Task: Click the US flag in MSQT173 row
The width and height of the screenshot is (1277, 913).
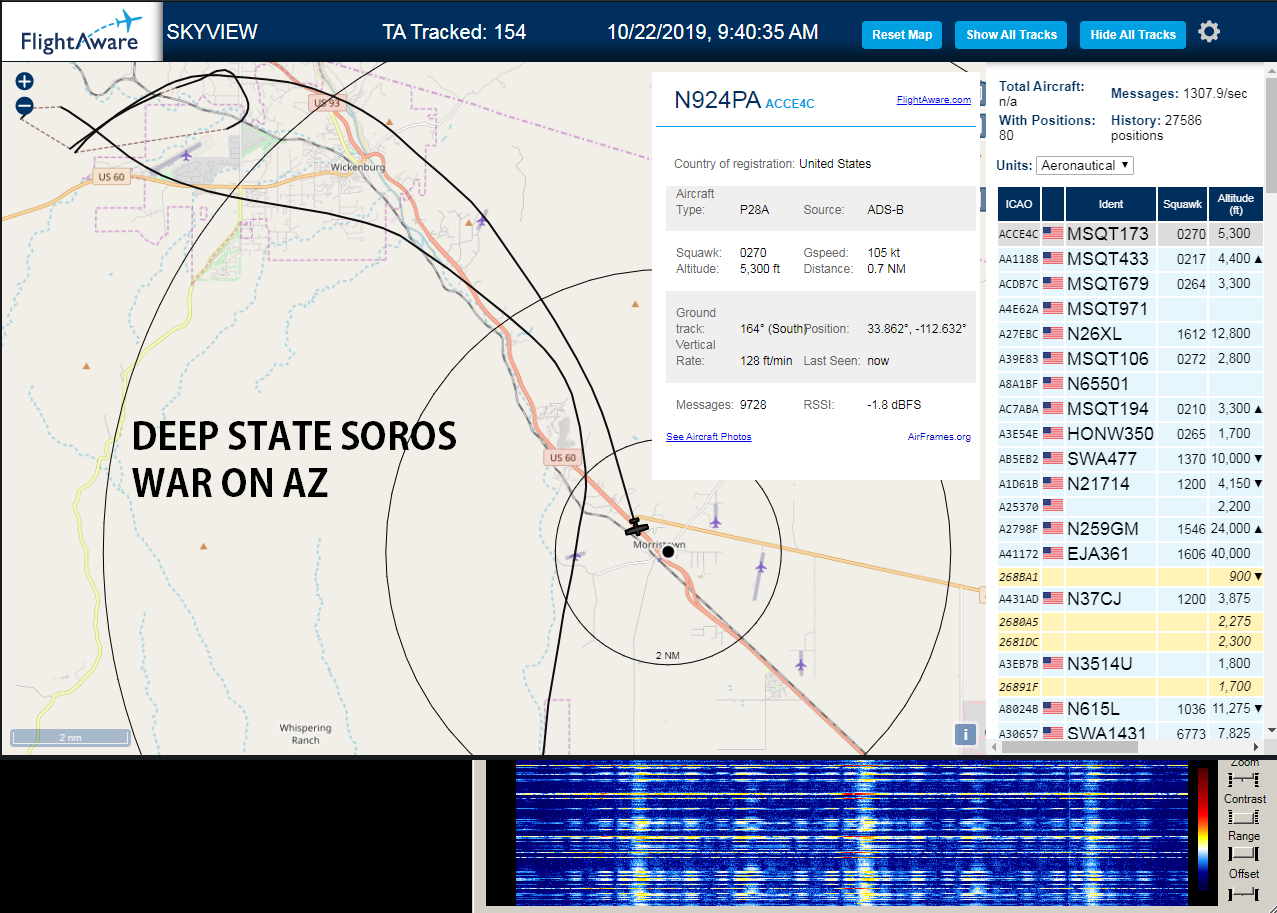Action: (x=1053, y=234)
